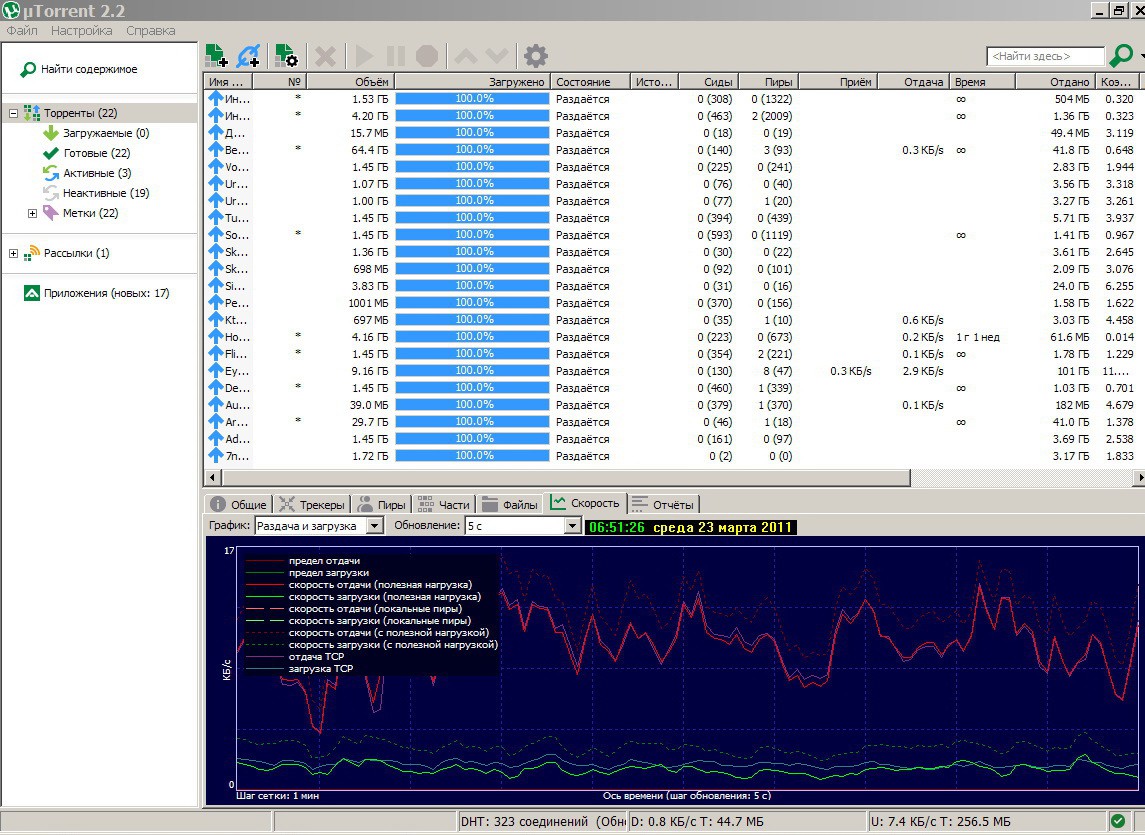Click progress bar of the 1001 МБ torrent
Image resolution: width=1145 pixels, height=835 pixels.
pyautogui.click(x=472, y=302)
